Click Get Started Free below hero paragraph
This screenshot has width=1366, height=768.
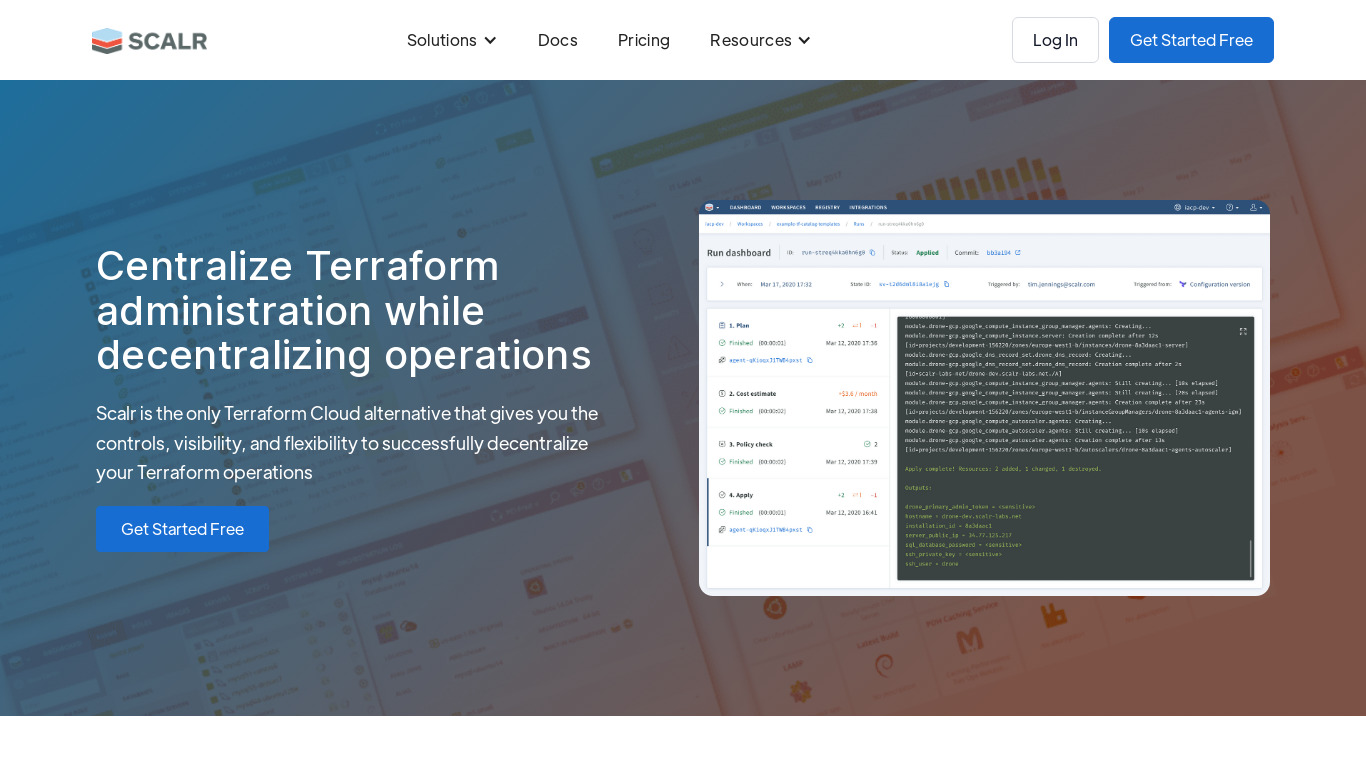point(182,529)
